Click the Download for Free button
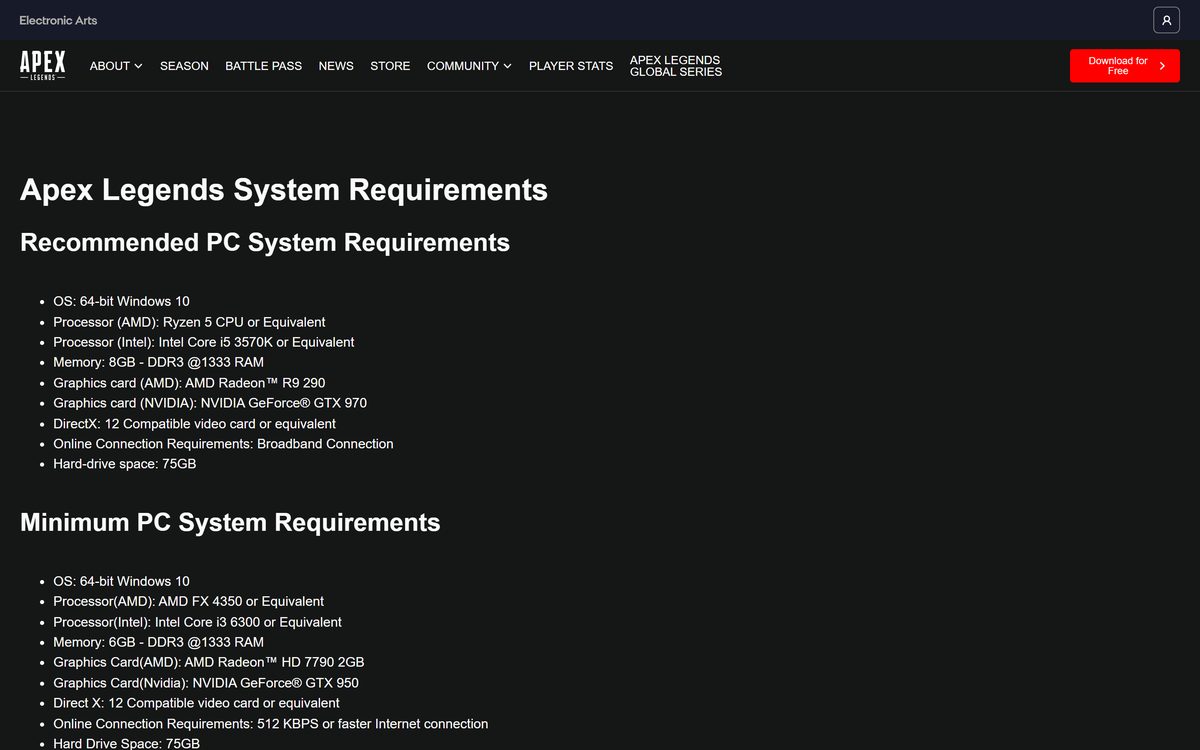 1125,66
